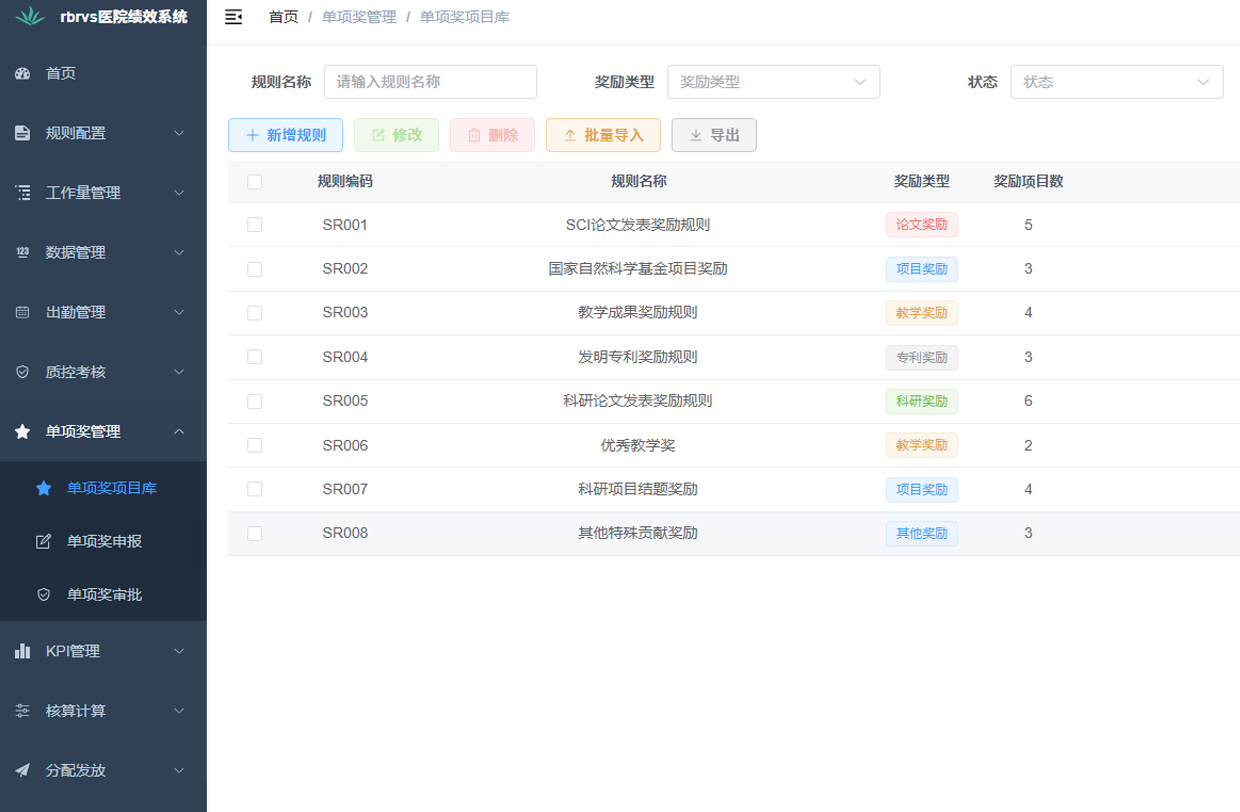Viewport: 1240px width, 812px height.
Task: Click the 规则名称 input field
Action: tap(430, 81)
